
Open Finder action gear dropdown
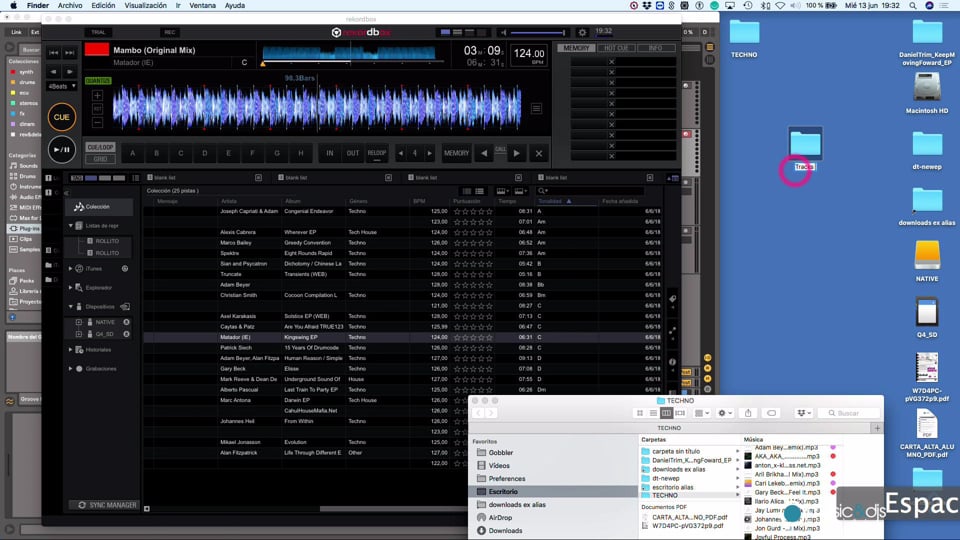point(725,413)
